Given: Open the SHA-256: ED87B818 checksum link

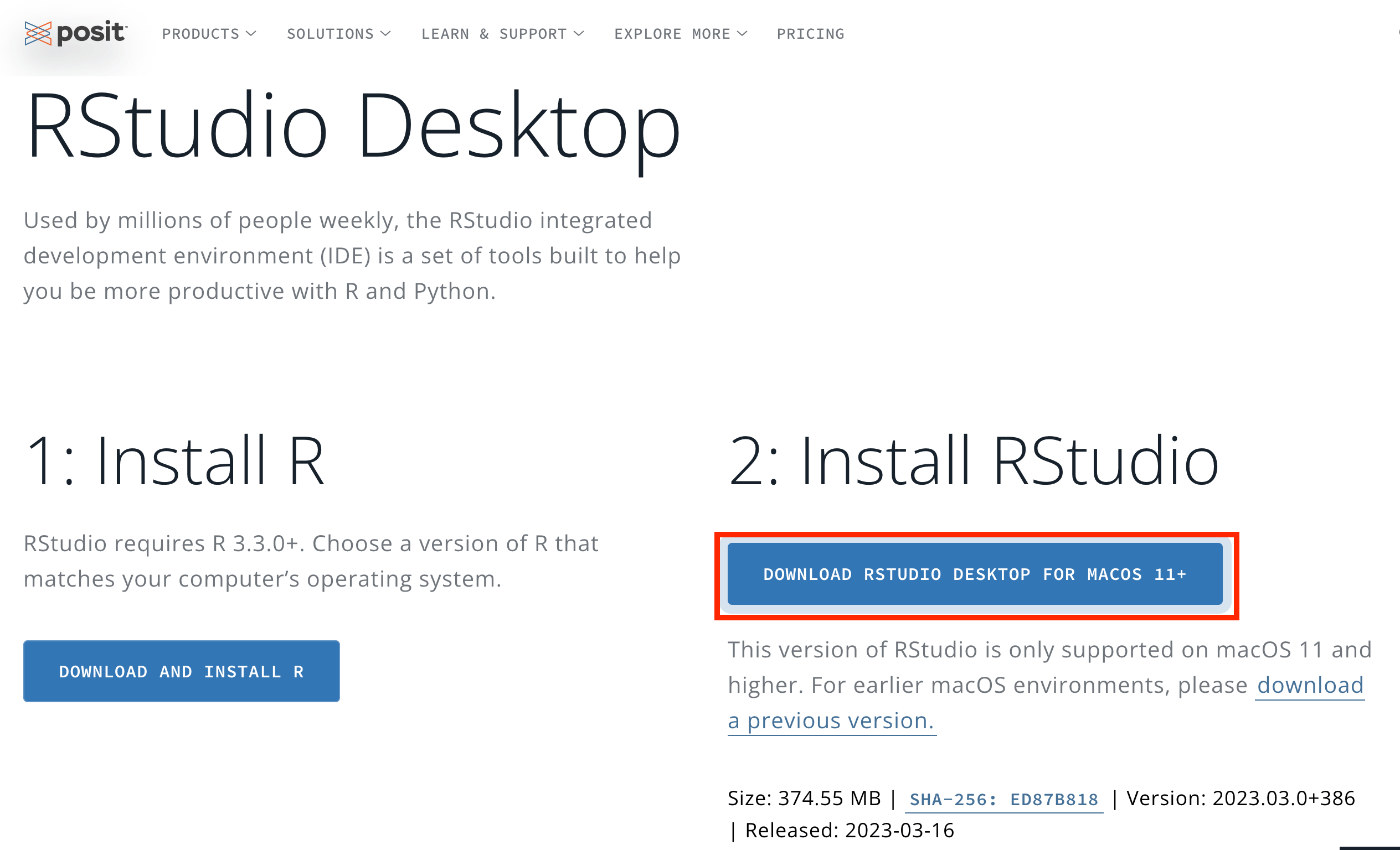Looking at the screenshot, I should pos(1003,799).
